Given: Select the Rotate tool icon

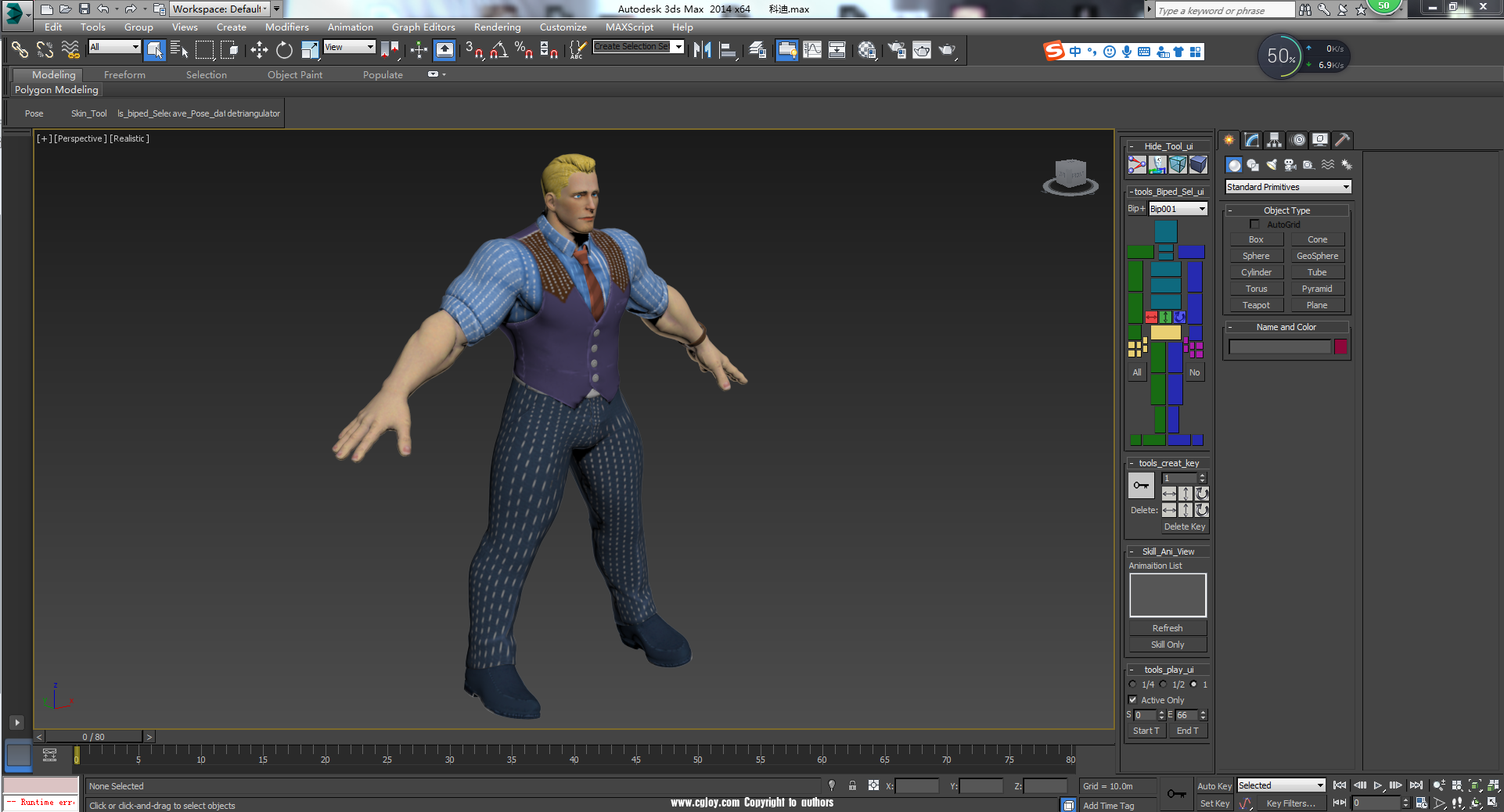Looking at the screenshot, I should click(284, 50).
